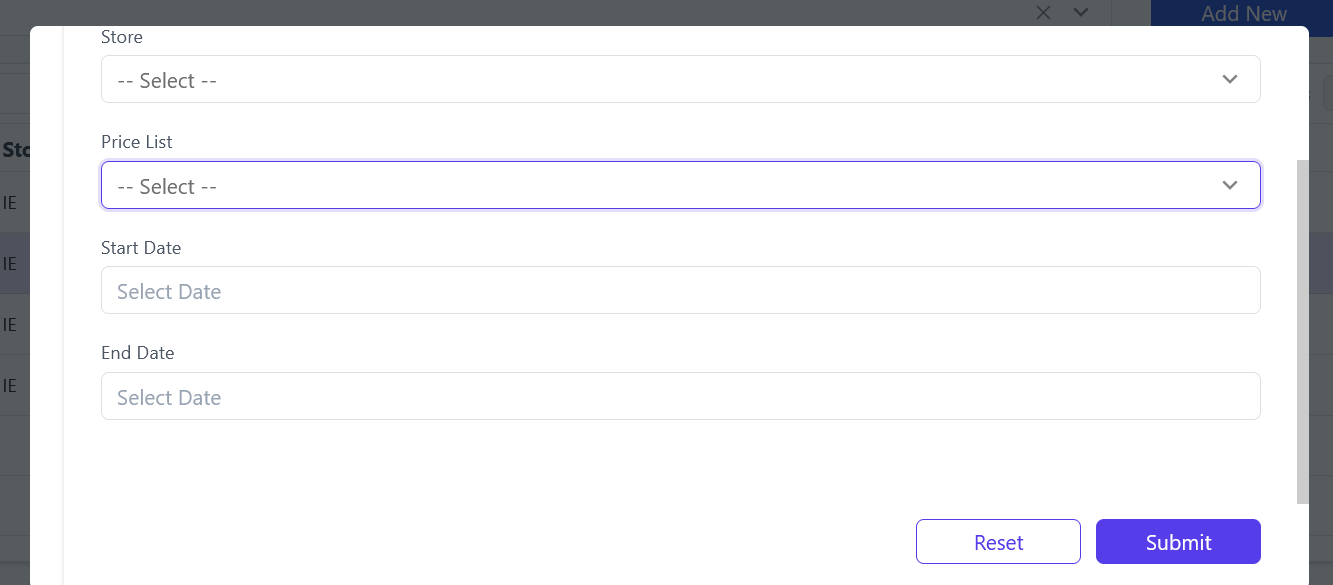This screenshot has height=585, width=1333.
Task: Expand the chevron-down icon beside the X
Action: coord(1081,12)
